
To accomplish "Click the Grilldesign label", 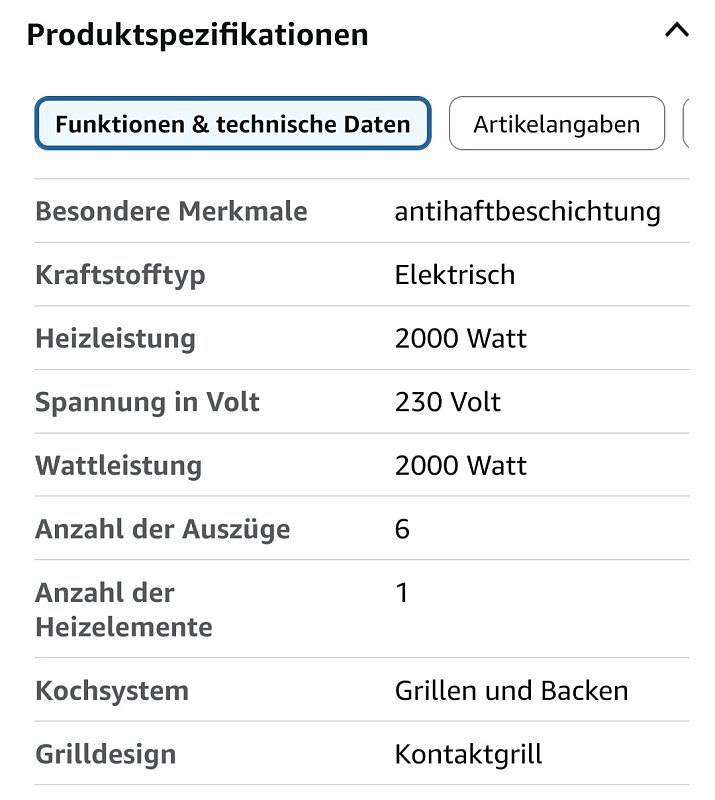I will [x=105, y=754].
